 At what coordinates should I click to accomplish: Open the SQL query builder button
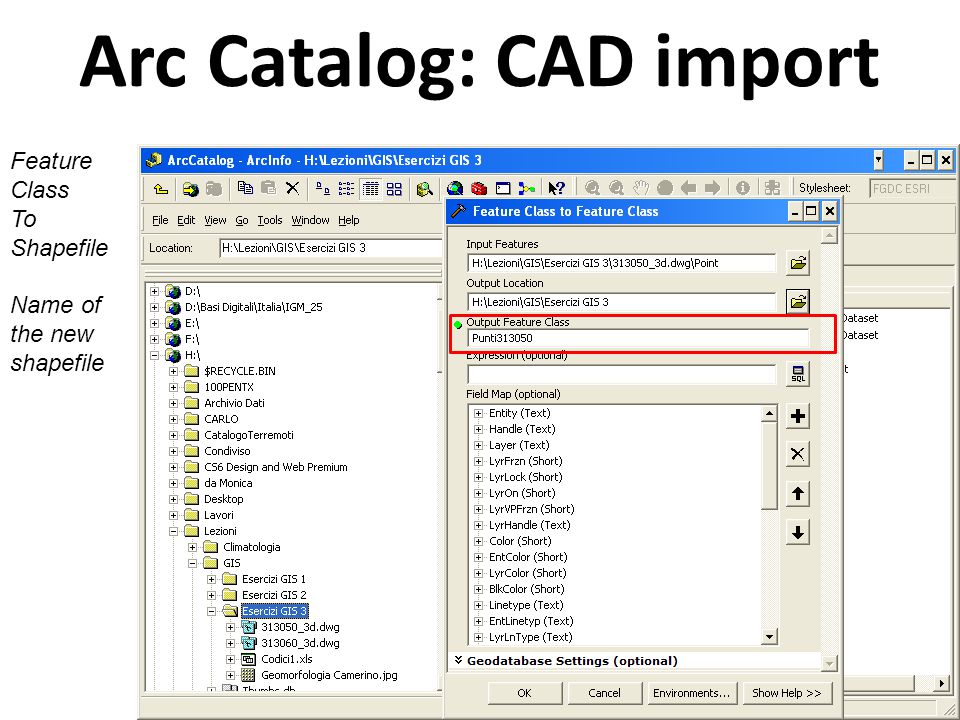[x=798, y=374]
